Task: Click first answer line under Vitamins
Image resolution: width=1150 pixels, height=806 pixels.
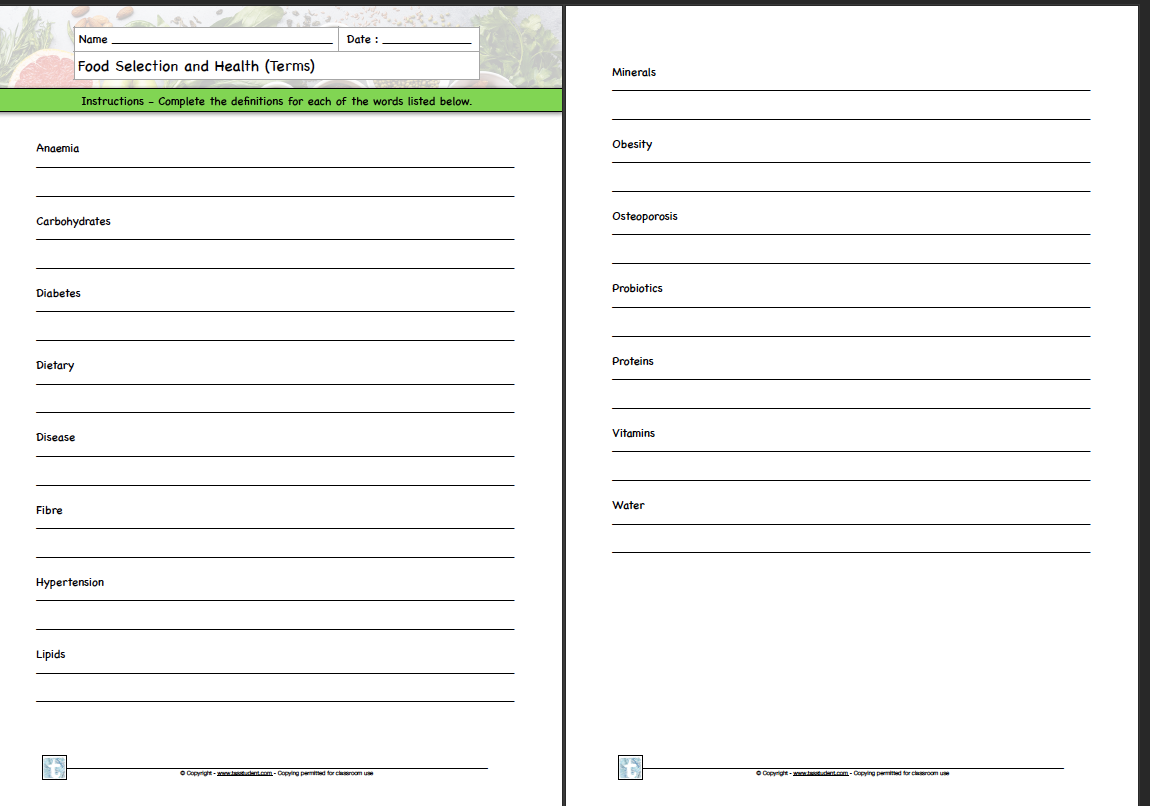Action: pyautogui.click(x=850, y=449)
